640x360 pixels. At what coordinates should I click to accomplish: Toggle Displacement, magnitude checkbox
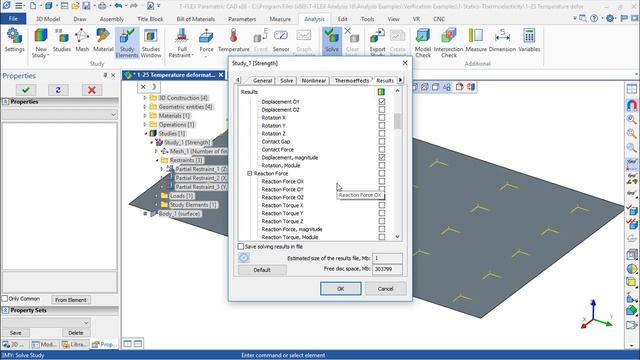(x=382, y=157)
